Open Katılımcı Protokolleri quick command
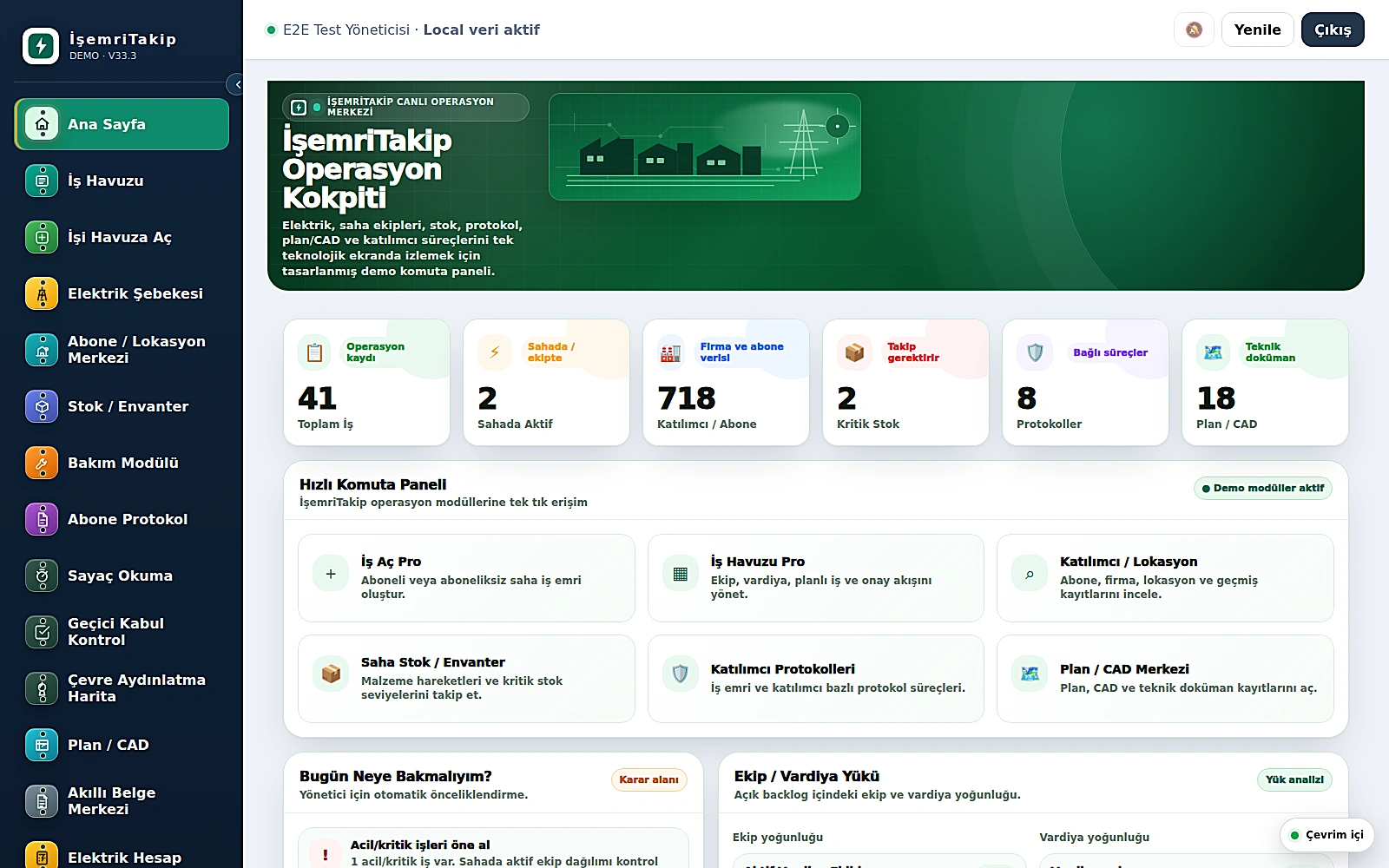The height and width of the screenshot is (868, 1389). coord(816,679)
